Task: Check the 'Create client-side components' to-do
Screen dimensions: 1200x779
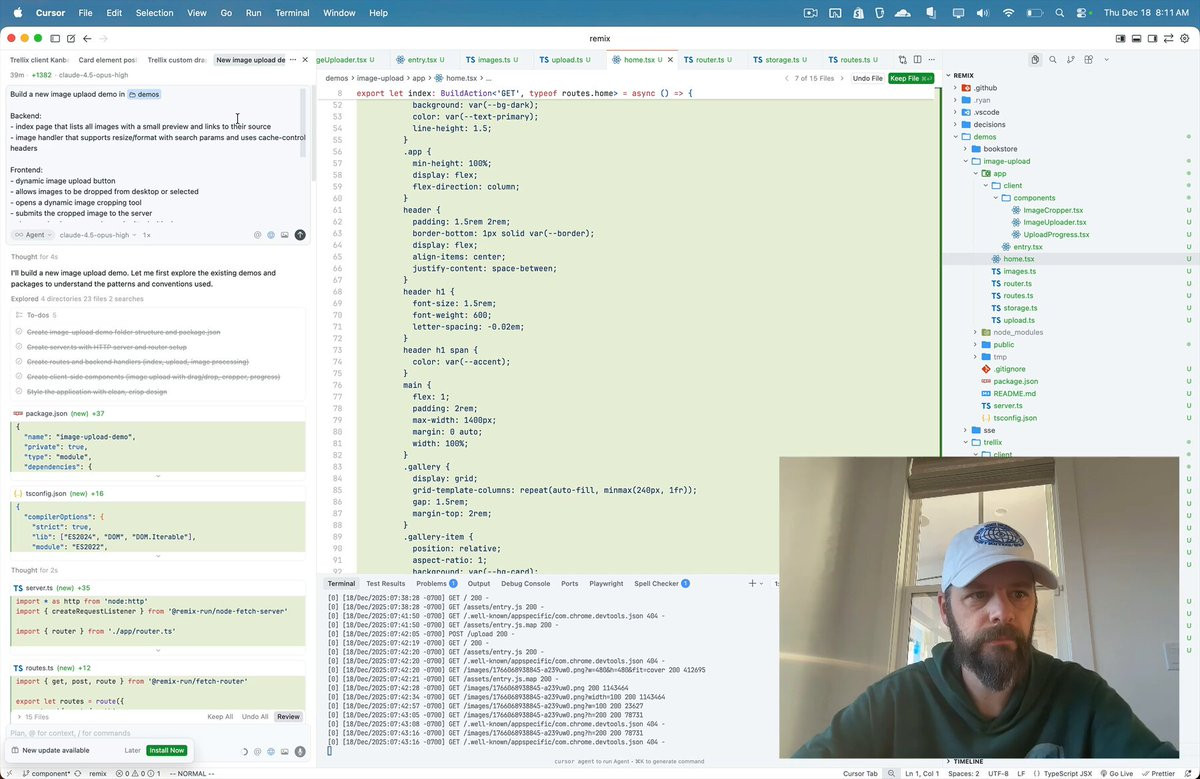Action: [x=19, y=377]
